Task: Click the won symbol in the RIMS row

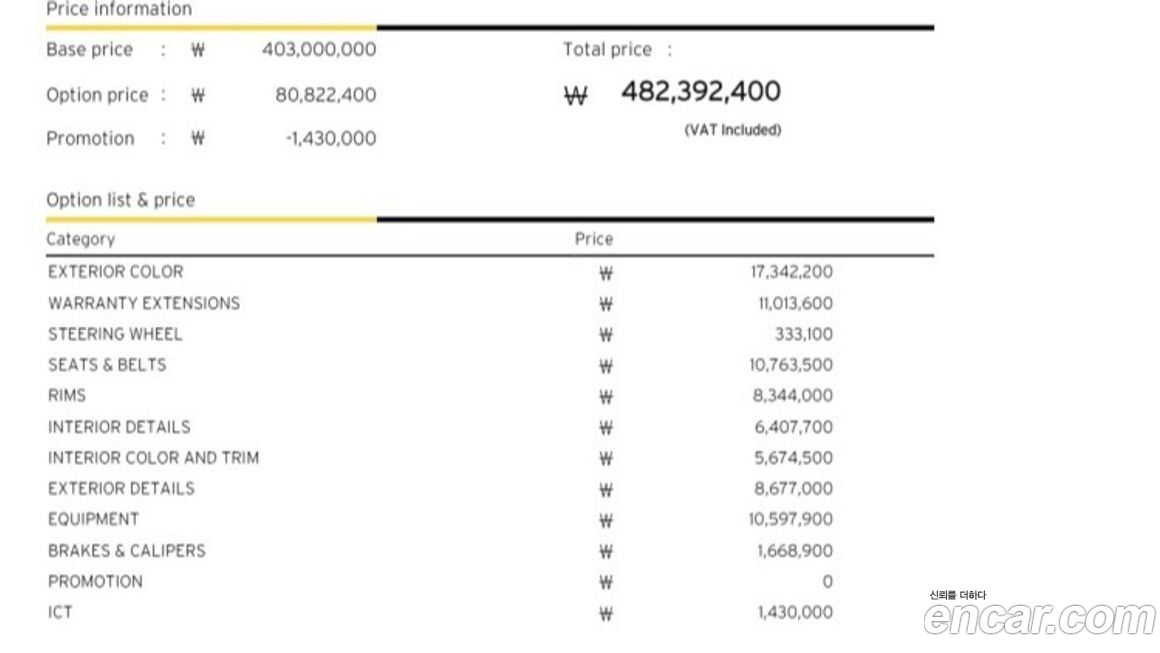Action: click(606, 397)
